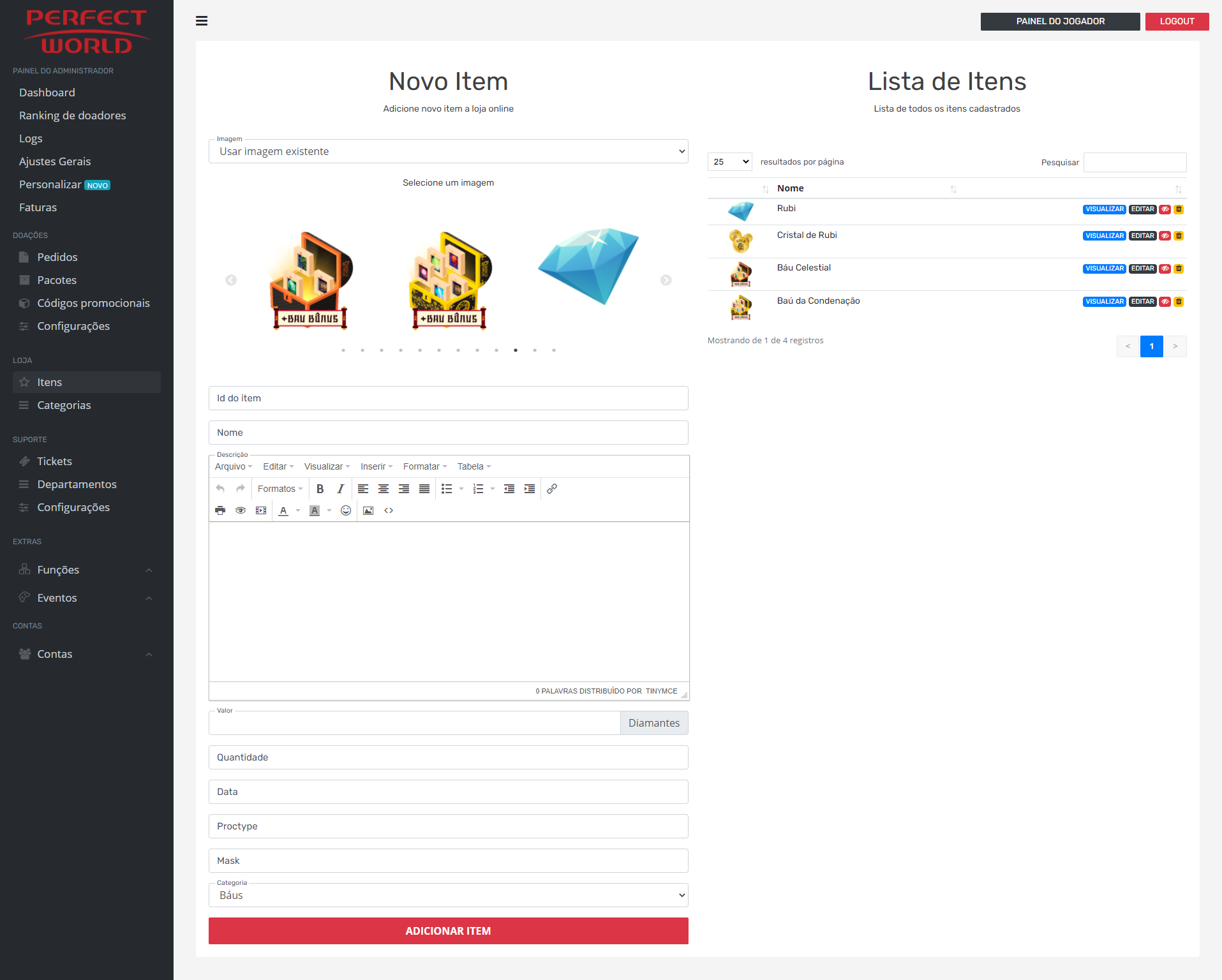Open the Visualizar editor menu
The width and height of the screenshot is (1222, 980).
point(327,466)
